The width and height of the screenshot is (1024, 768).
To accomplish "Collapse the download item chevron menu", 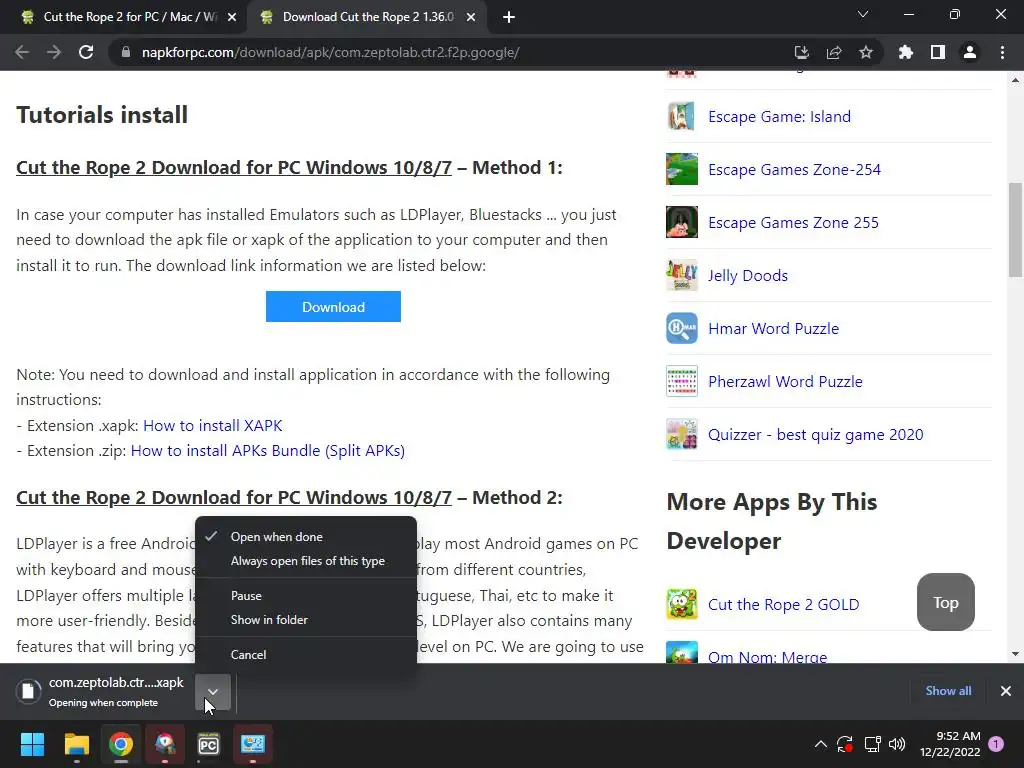I will (213, 692).
